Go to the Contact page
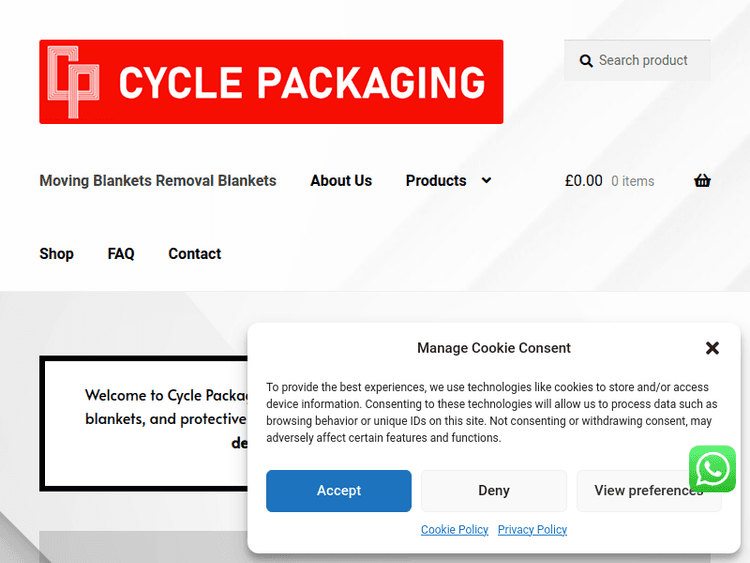Screen dimensions: 750x563 (195, 254)
